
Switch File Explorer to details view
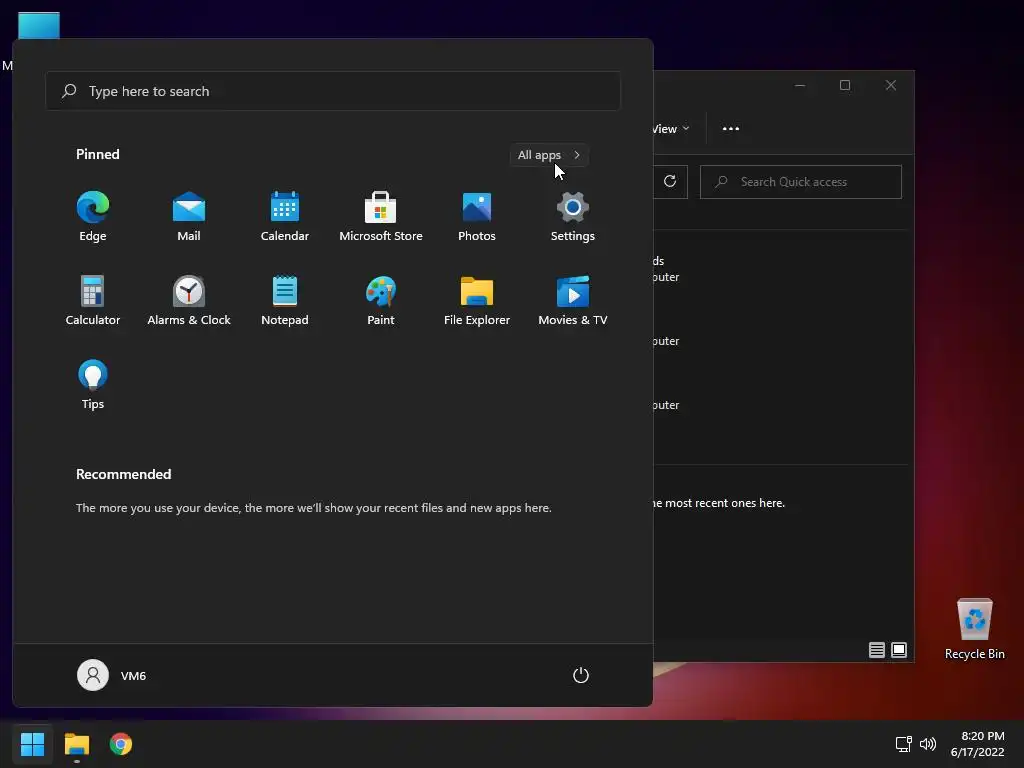pos(876,650)
